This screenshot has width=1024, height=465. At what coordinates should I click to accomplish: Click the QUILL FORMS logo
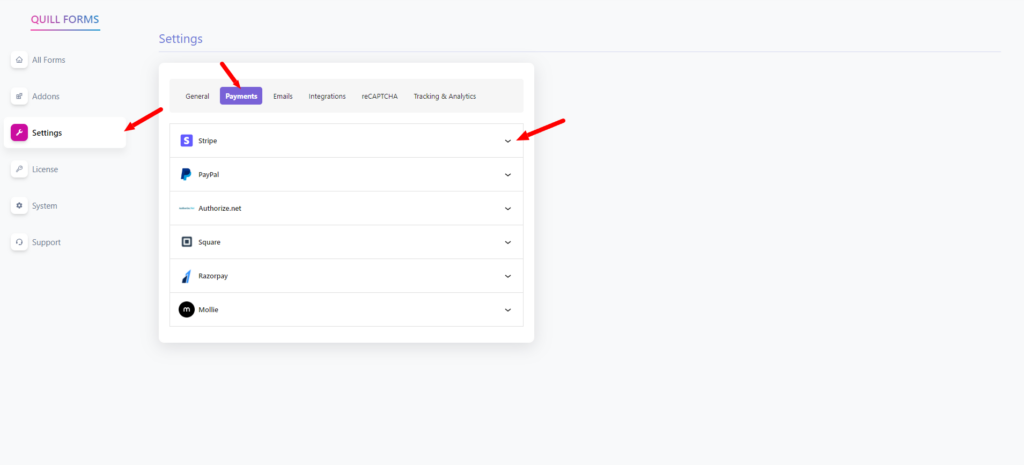pyautogui.click(x=65, y=20)
